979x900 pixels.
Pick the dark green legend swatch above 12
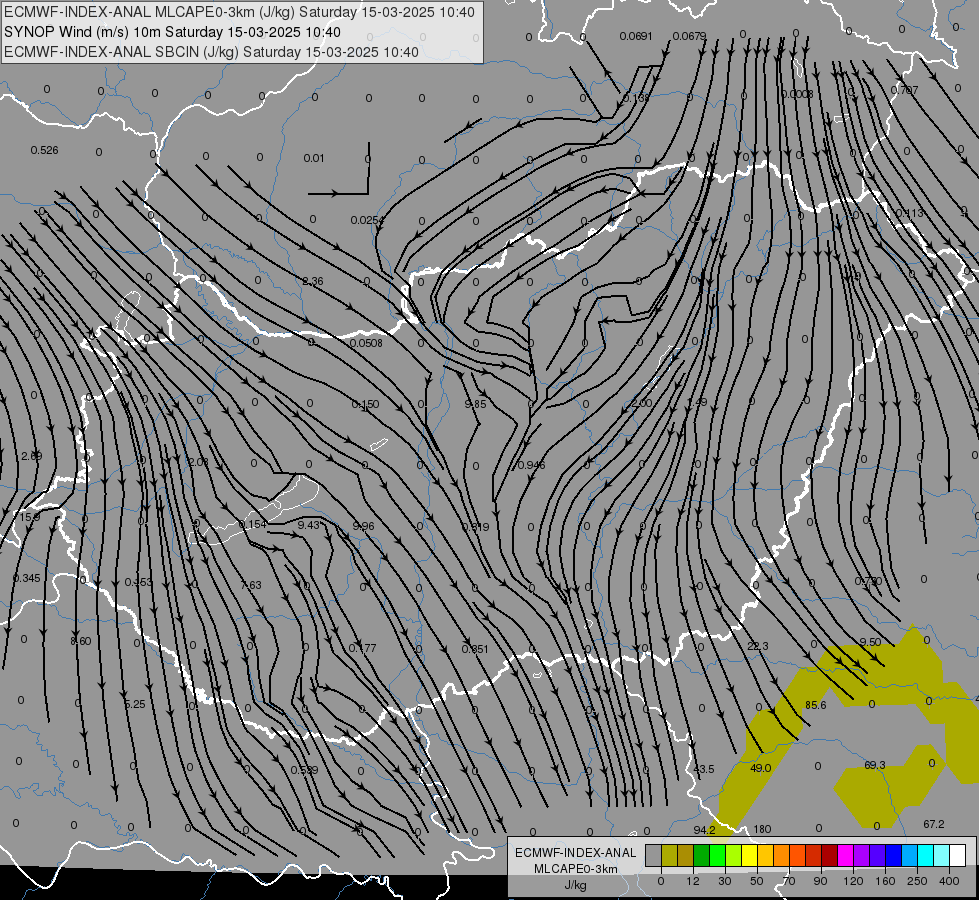click(x=702, y=855)
